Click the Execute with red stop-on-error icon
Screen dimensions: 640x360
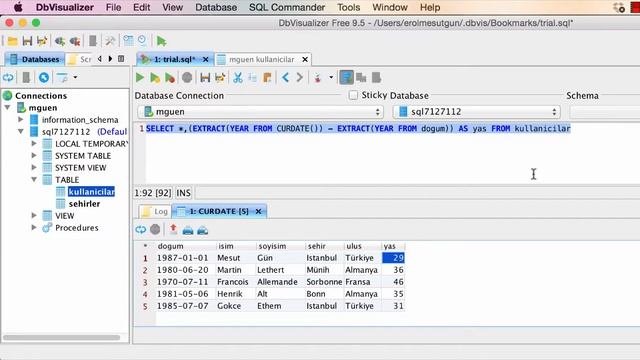click(x=170, y=78)
